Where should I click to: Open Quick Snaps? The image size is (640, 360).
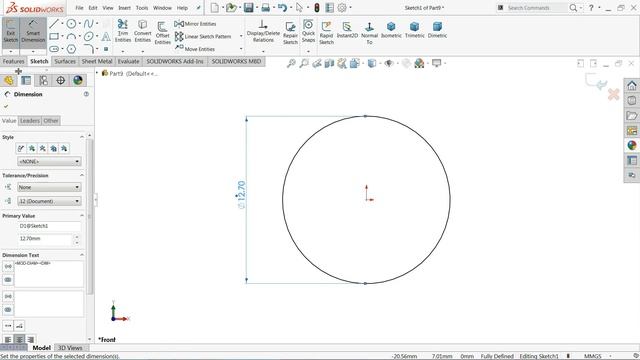pyautogui.click(x=308, y=31)
